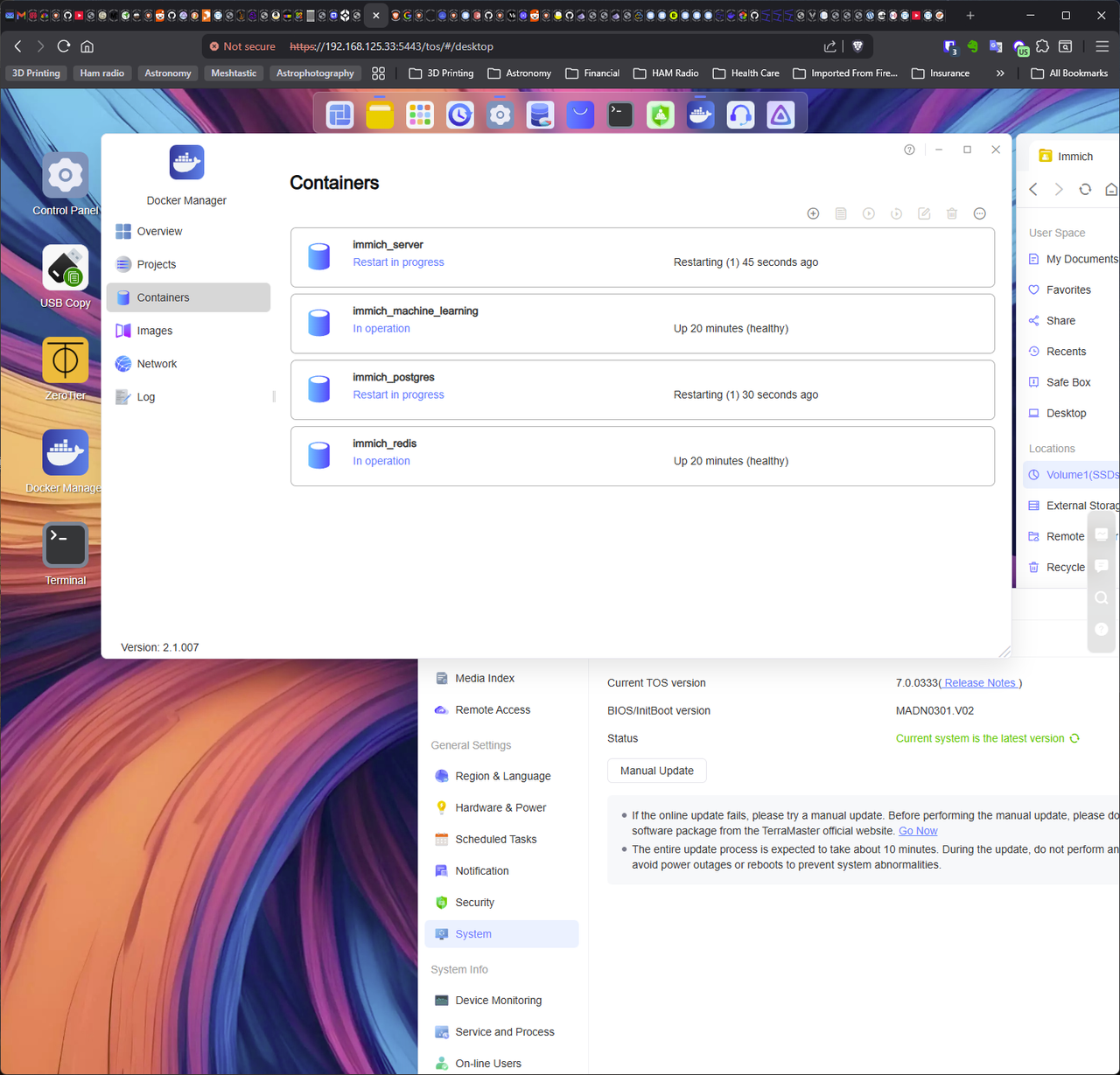Open Device Monitoring in Control Panel
The height and width of the screenshot is (1075, 1120).
[500, 1001]
